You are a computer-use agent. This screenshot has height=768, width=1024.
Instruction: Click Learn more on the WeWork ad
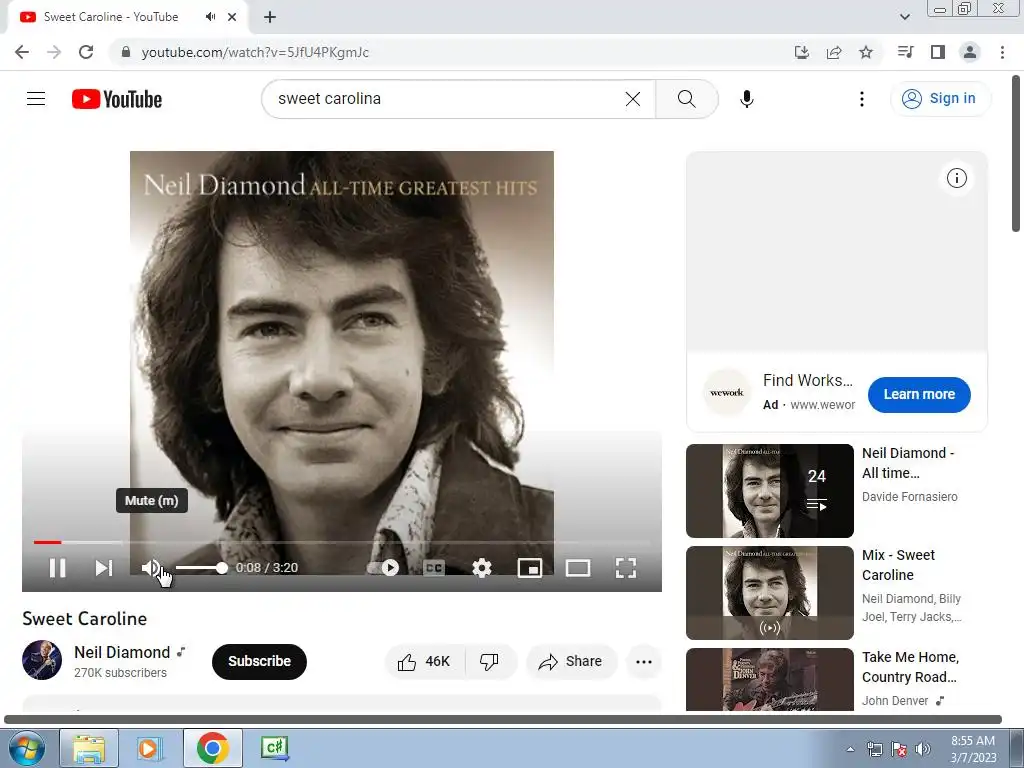click(x=919, y=394)
